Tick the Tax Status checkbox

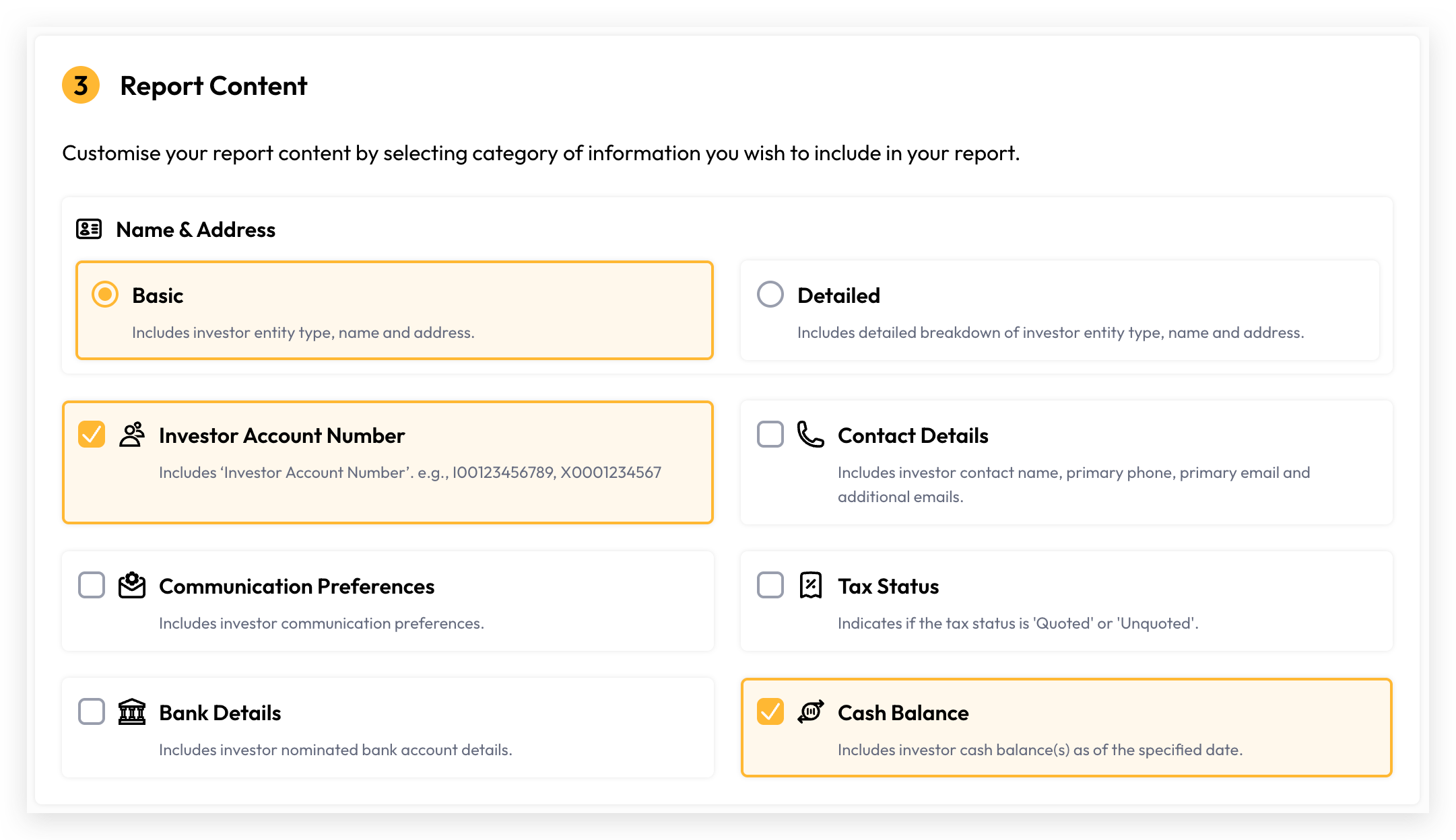tap(770, 586)
